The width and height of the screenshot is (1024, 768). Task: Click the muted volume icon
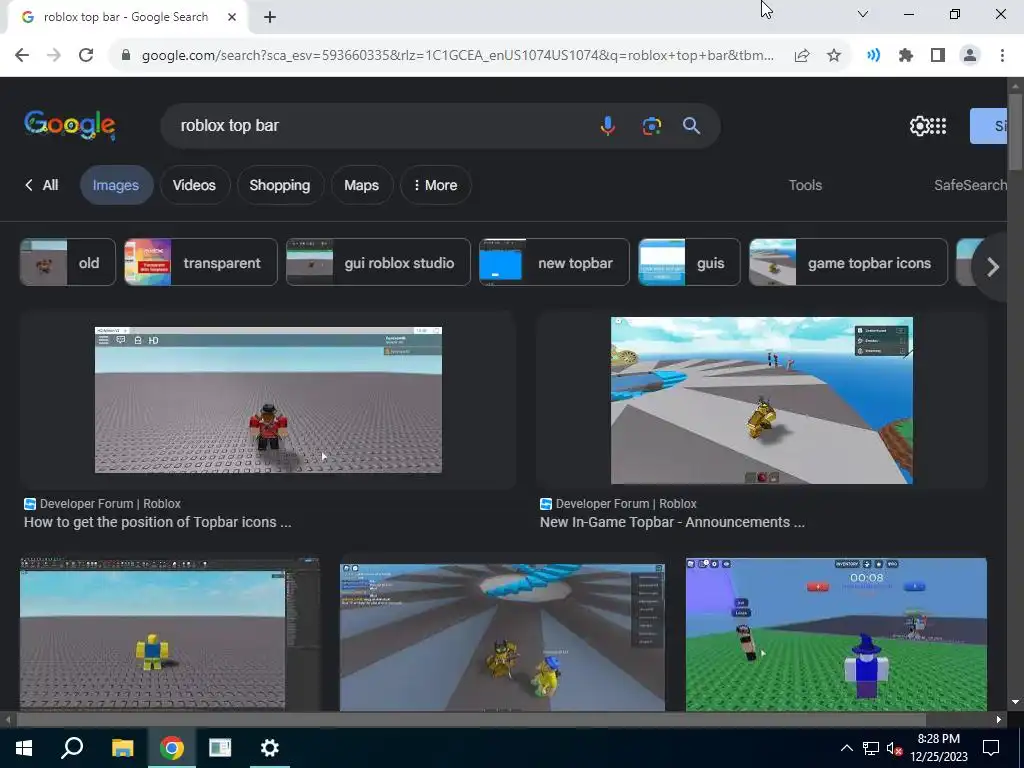click(x=895, y=748)
